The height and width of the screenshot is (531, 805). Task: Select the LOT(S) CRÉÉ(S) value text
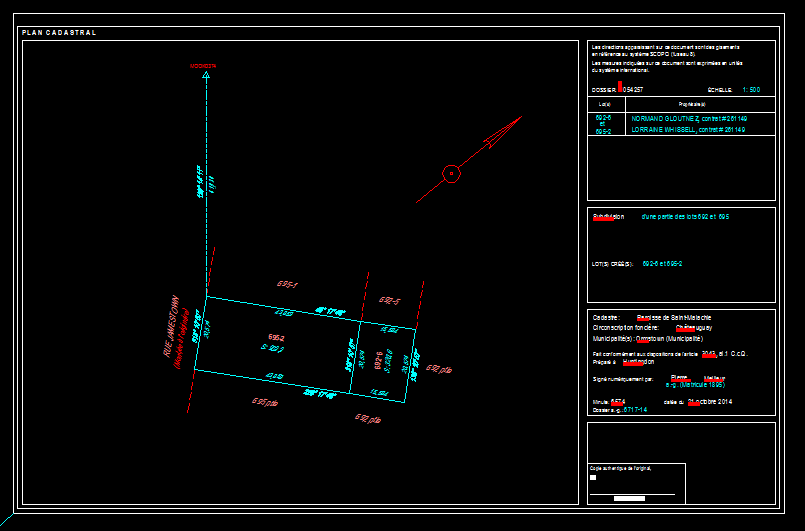pos(661,264)
